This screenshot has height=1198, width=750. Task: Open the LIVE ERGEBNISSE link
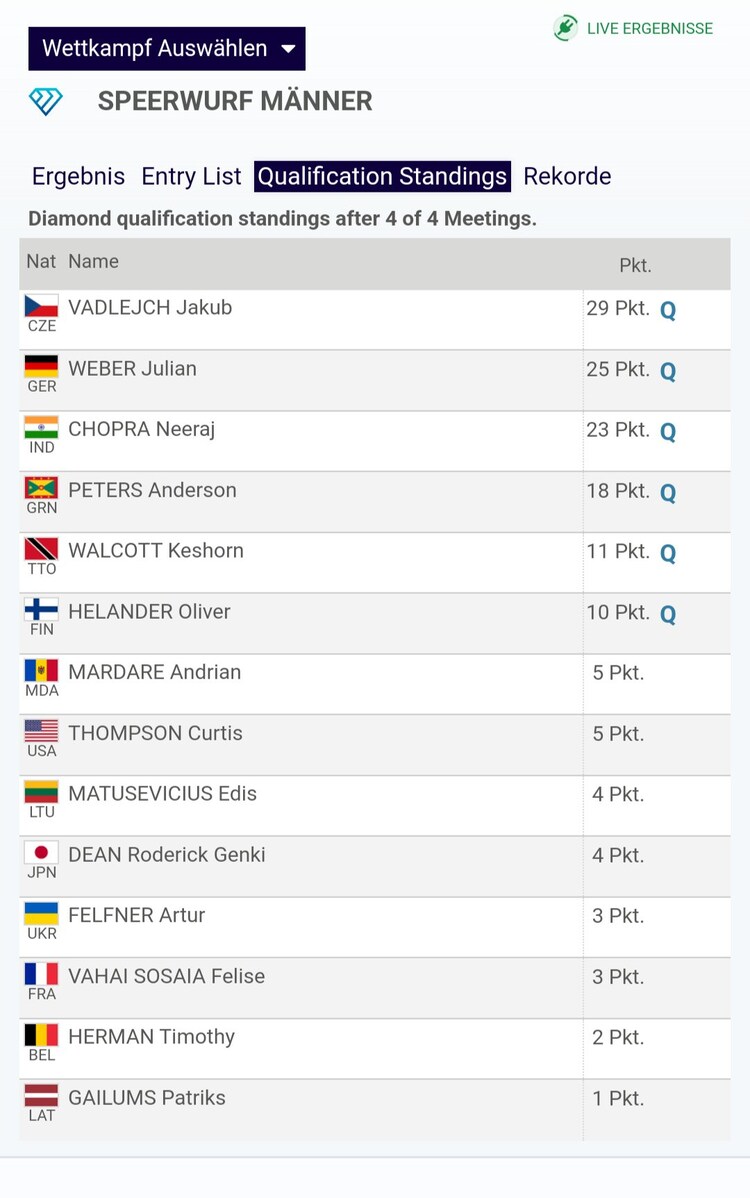pyautogui.click(x=649, y=28)
